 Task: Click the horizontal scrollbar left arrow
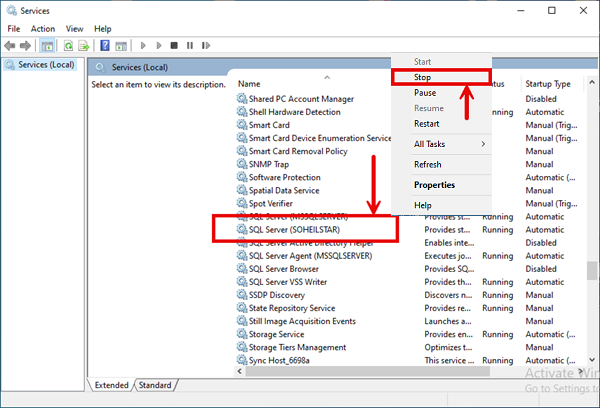tap(240, 371)
